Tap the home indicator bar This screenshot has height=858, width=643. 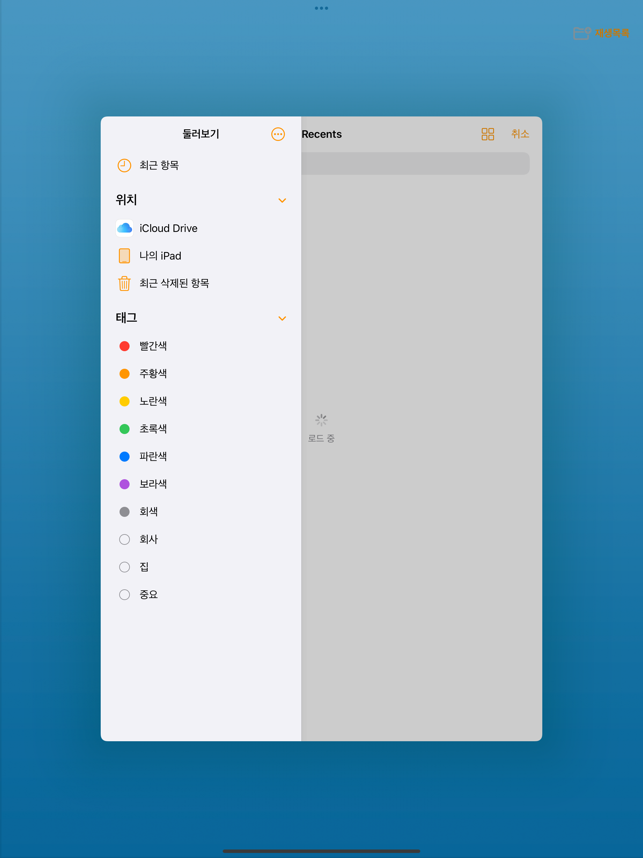pos(321,851)
